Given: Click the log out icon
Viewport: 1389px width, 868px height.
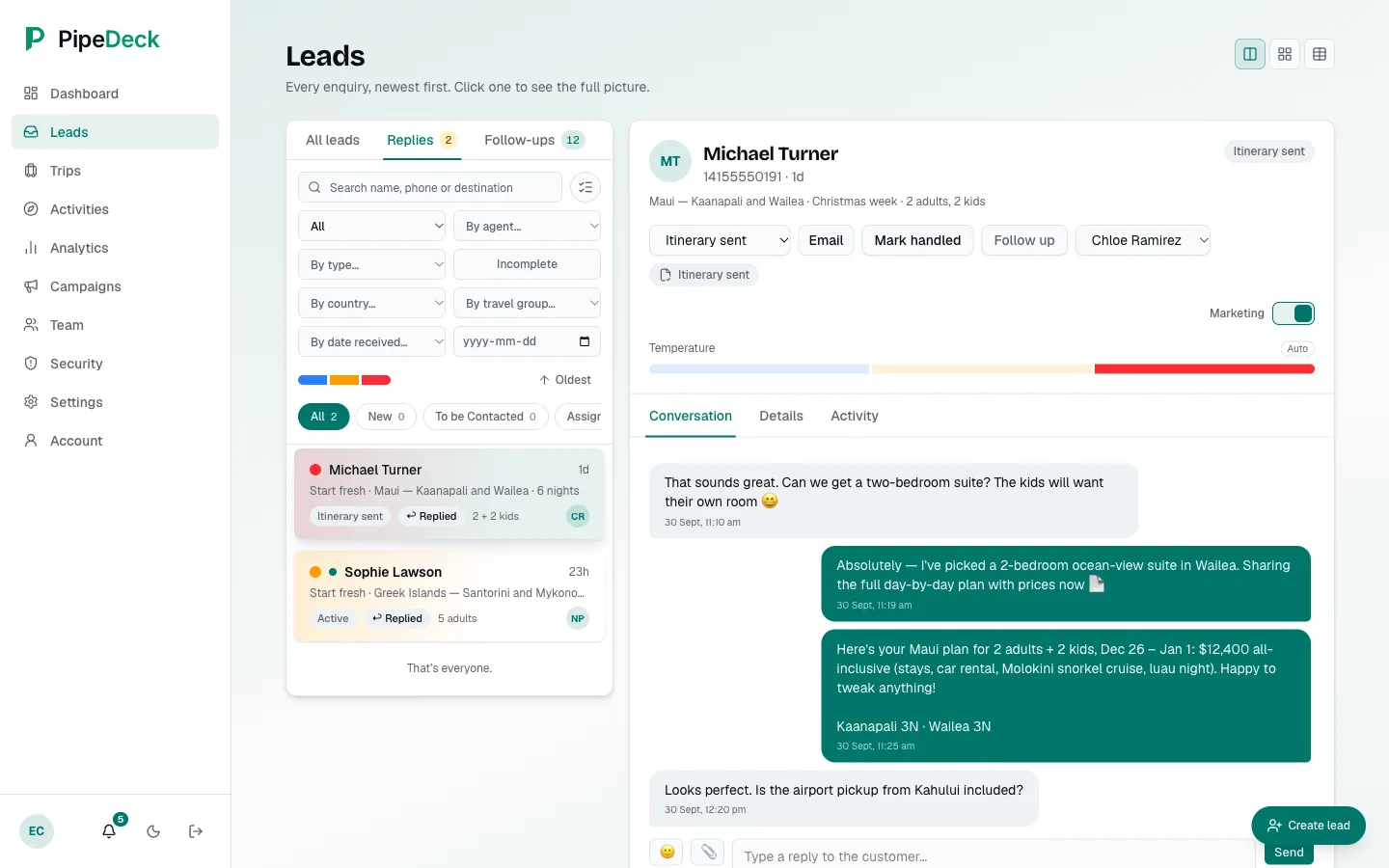Looking at the screenshot, I should coord(196,831).
